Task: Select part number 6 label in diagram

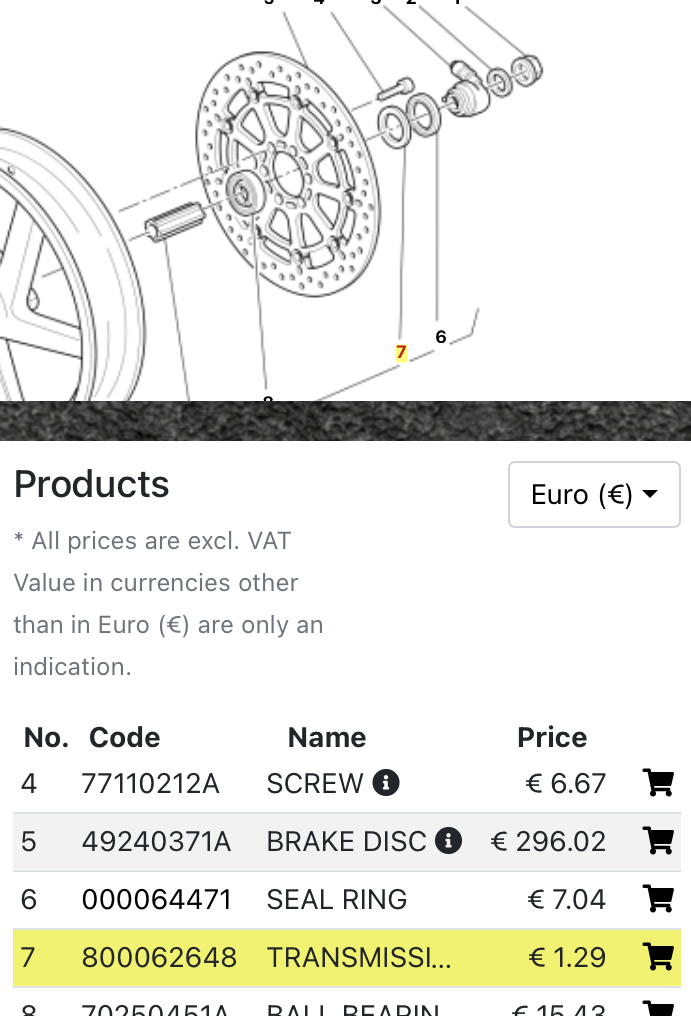Action: point(441,337)
